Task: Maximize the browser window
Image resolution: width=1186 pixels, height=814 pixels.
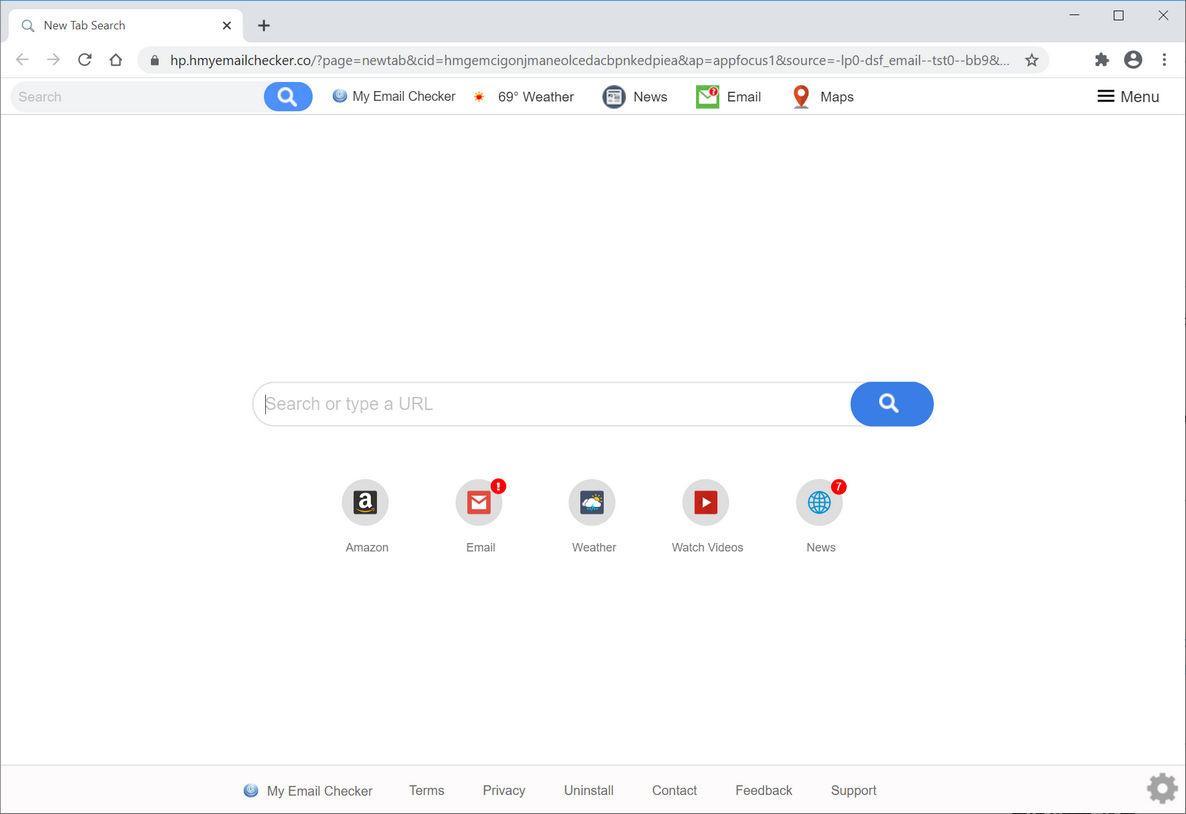Action: 1119,15
